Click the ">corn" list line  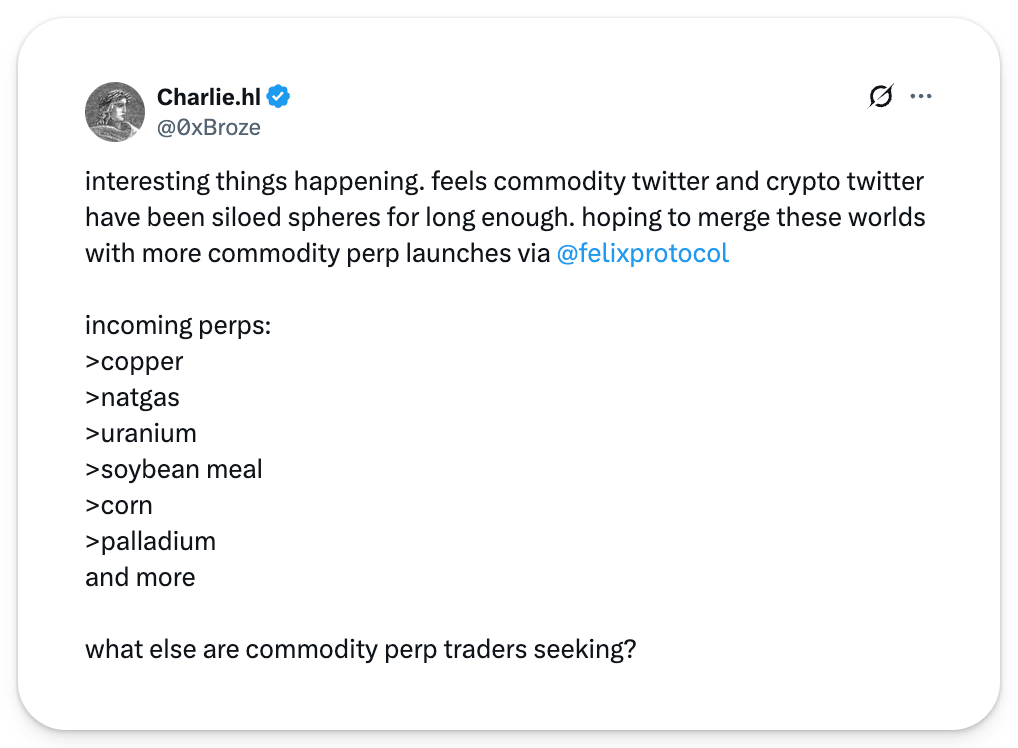[119, 505]
